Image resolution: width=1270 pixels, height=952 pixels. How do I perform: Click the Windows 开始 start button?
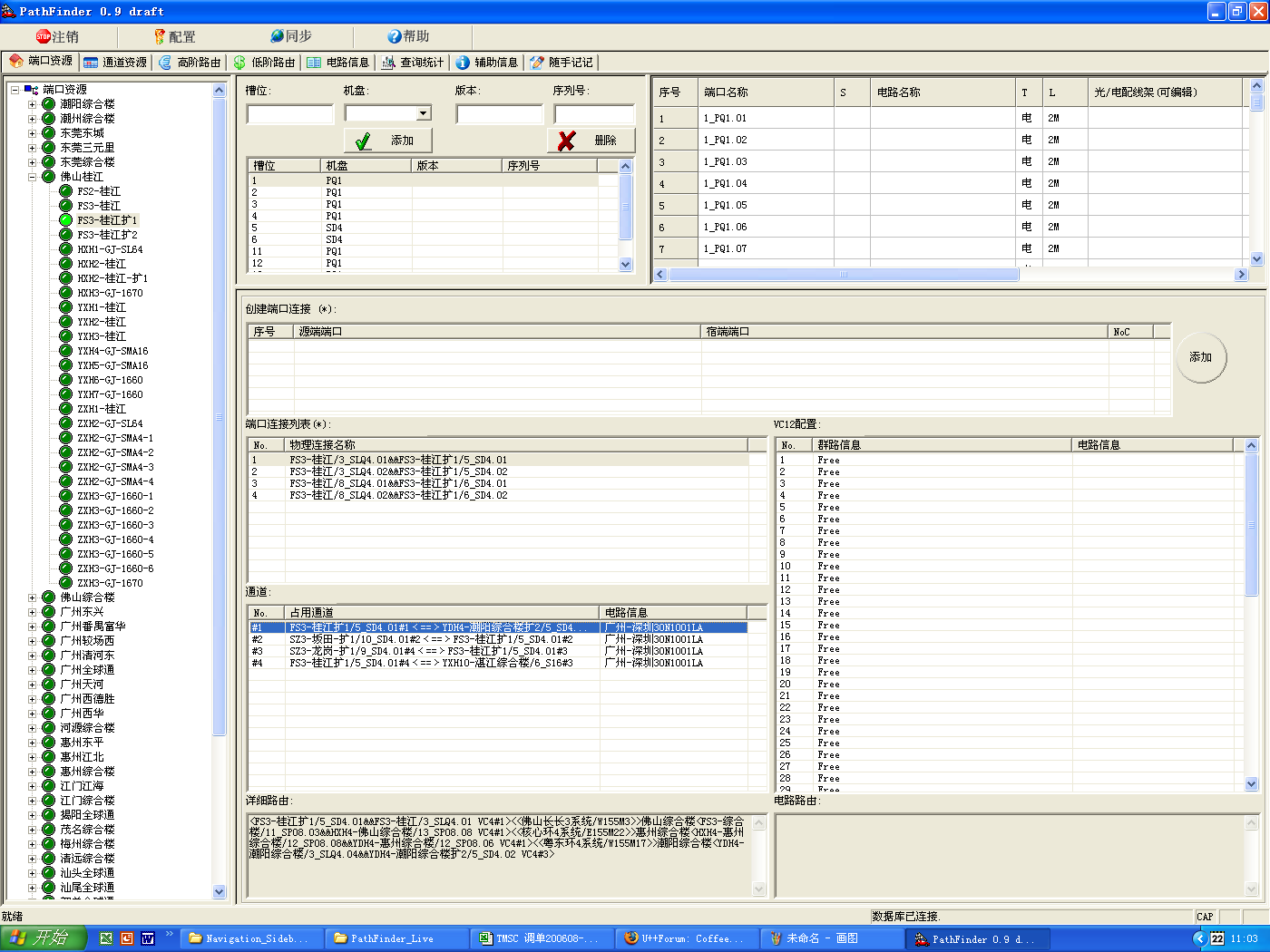point(44,938)
